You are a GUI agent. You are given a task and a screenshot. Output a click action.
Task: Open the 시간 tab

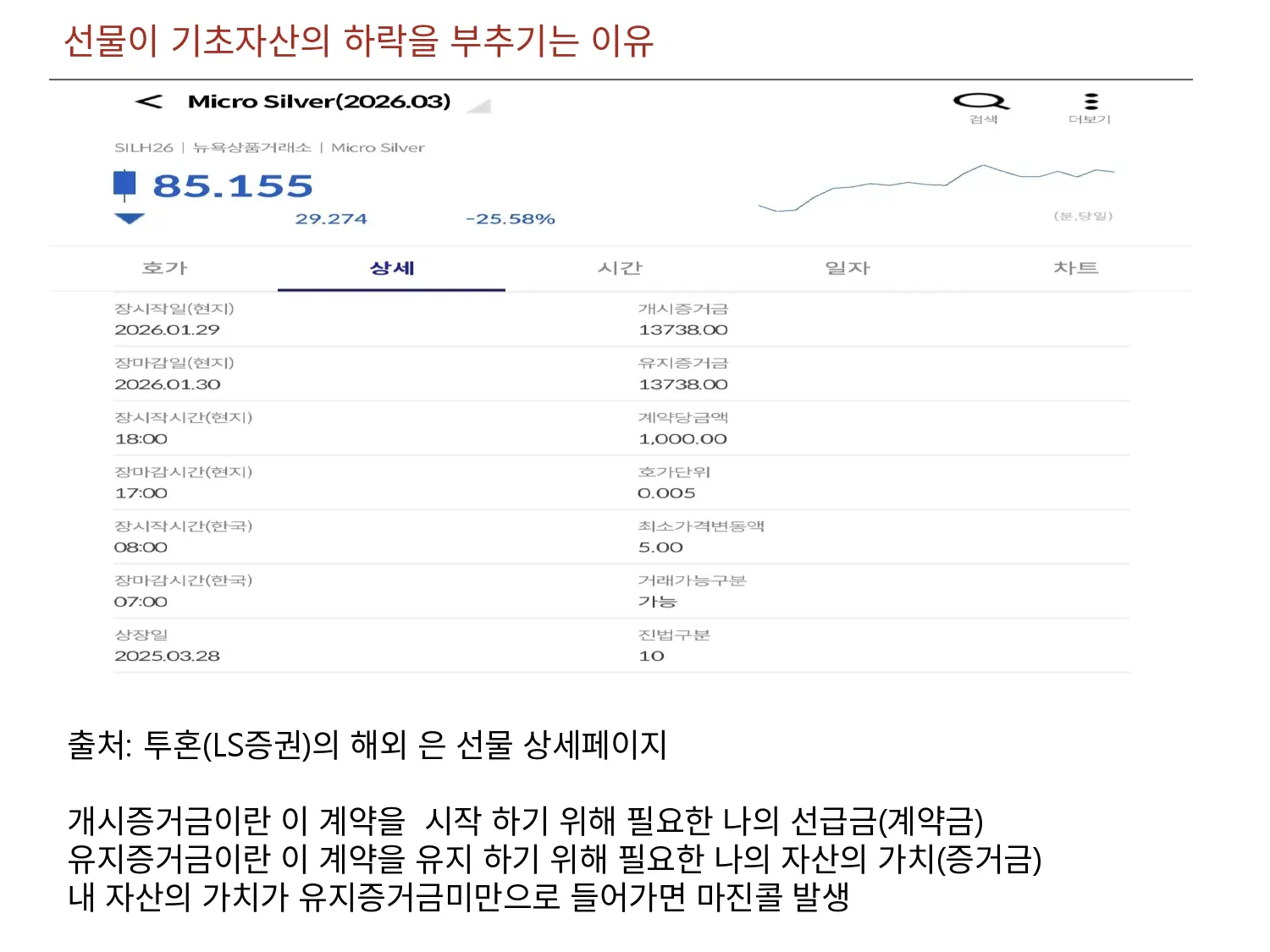[x=620, y=267]
